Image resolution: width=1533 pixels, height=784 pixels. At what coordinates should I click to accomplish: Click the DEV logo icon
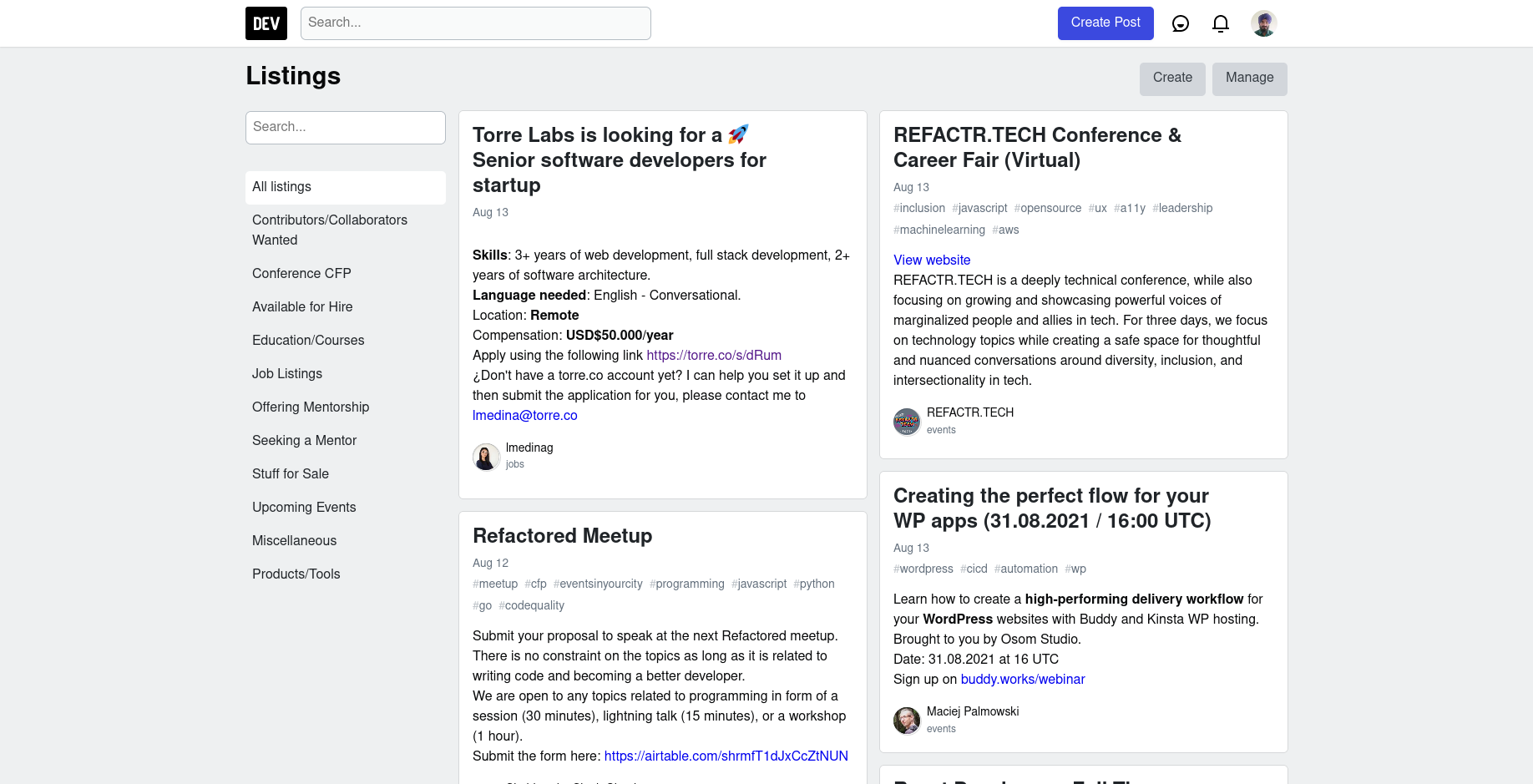click(266, 23)
